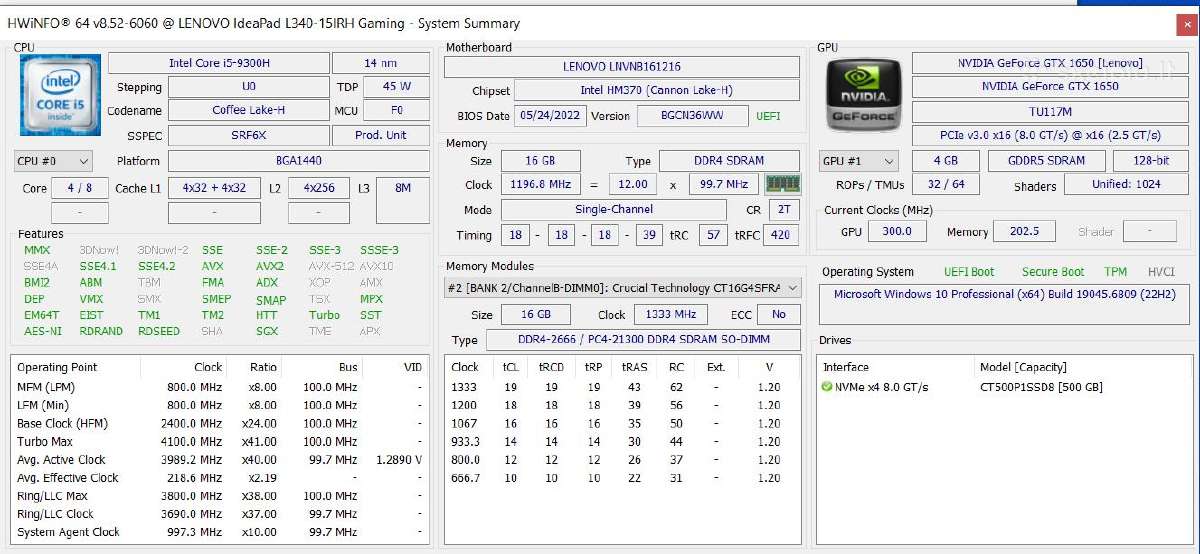Click the Chipset field Intel HM370
1200x554 pixels.
(657, 90)
